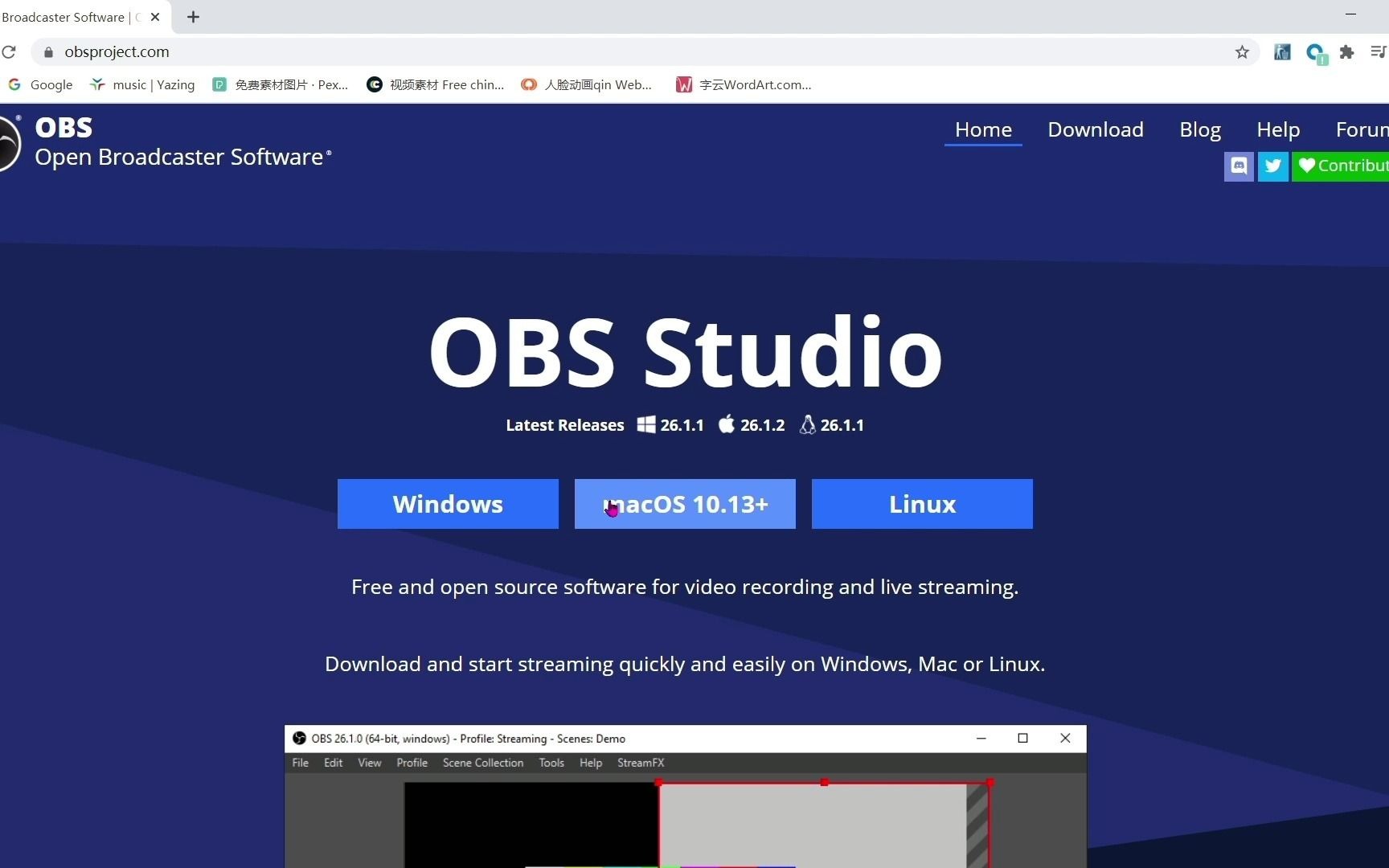View site info via the padlock icon

[x=48, y=51]
